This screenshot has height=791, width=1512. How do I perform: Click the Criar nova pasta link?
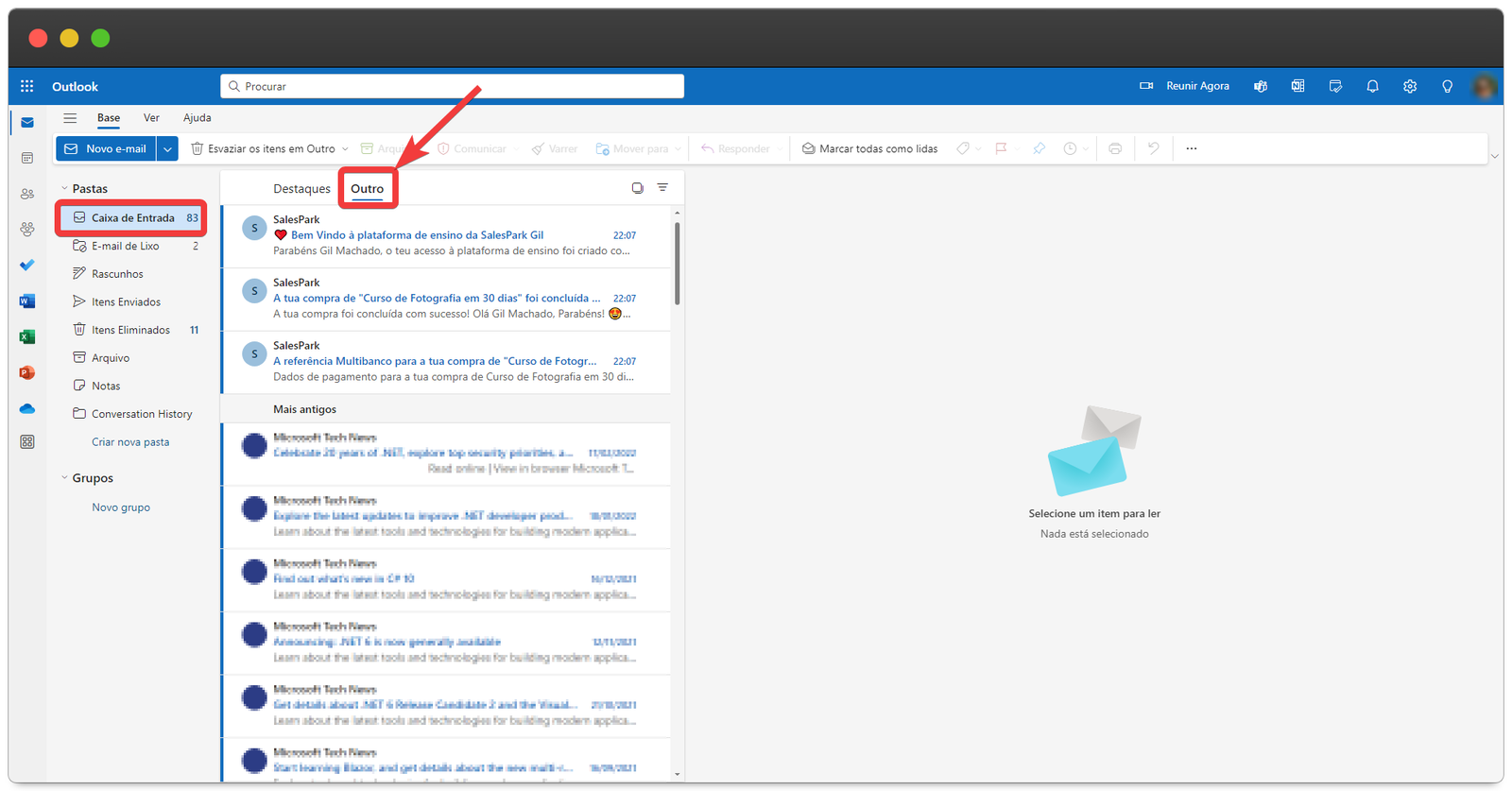point(130,442)
